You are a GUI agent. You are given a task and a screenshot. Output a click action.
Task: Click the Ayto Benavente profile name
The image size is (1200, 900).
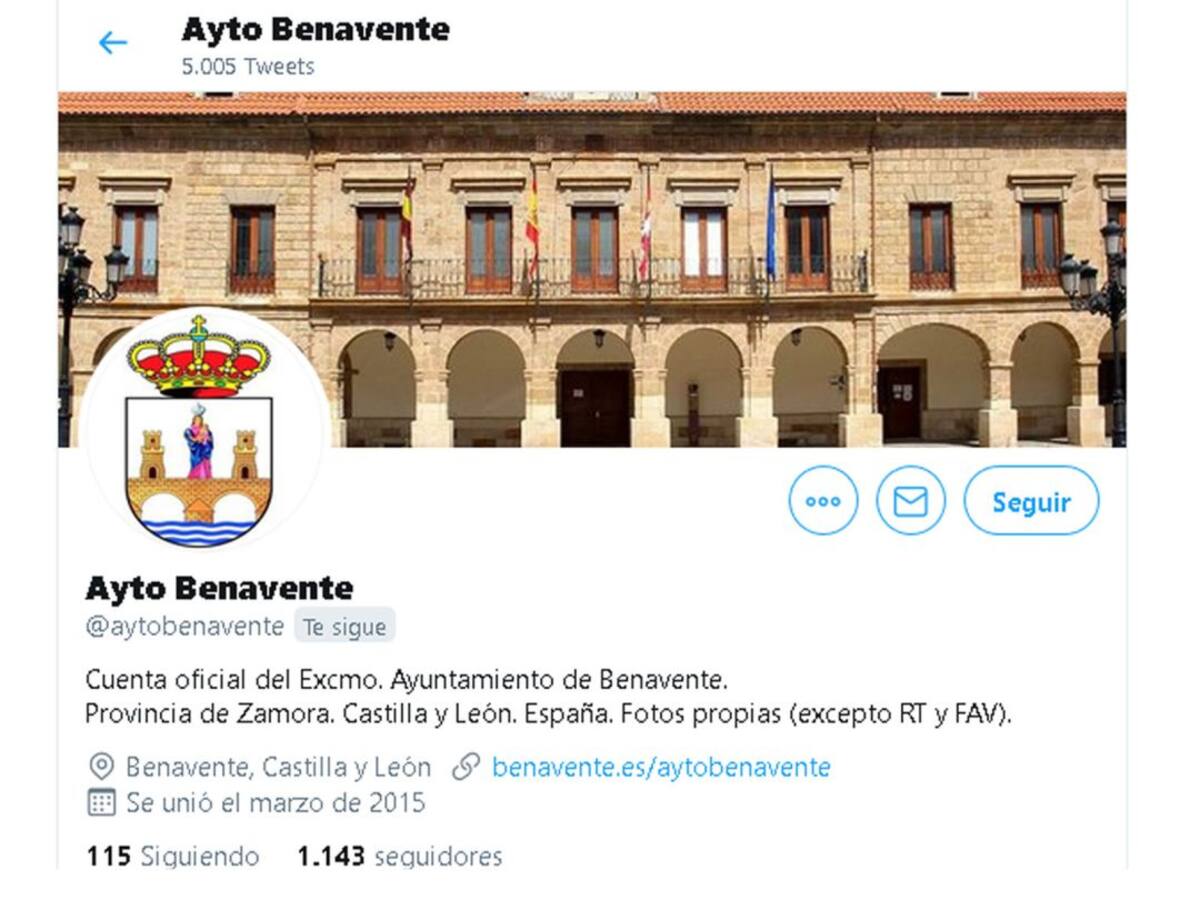(219, 588)
